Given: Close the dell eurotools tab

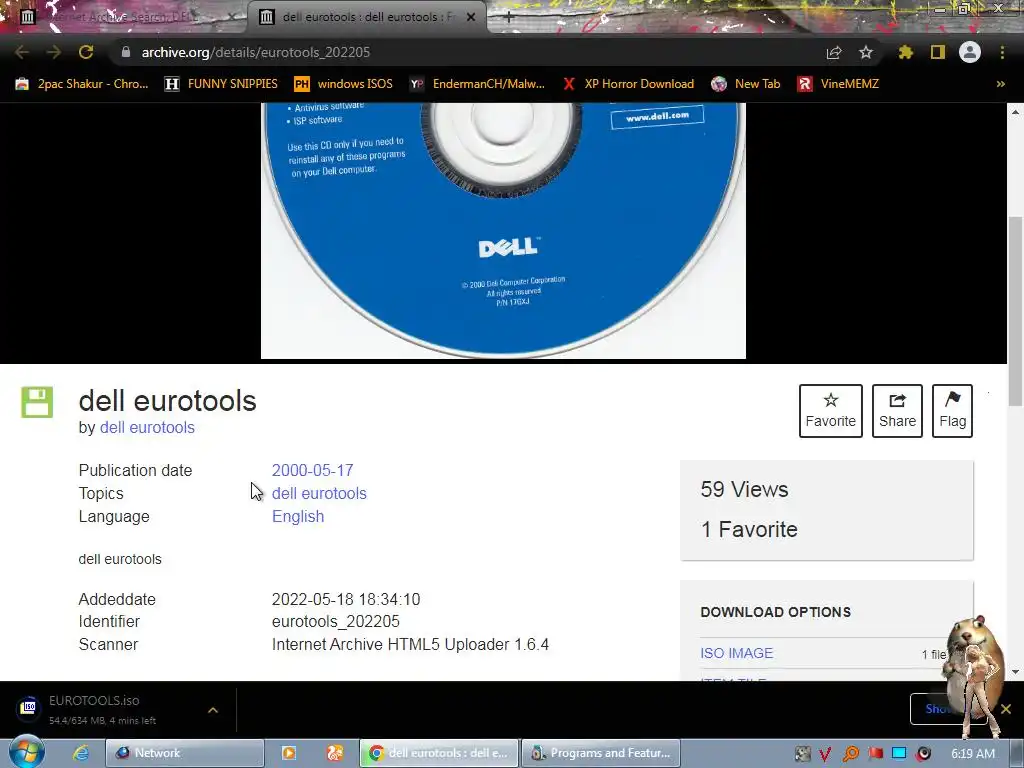Looking at the screenshot, I should pyautogui.click(x=471, y=17).
